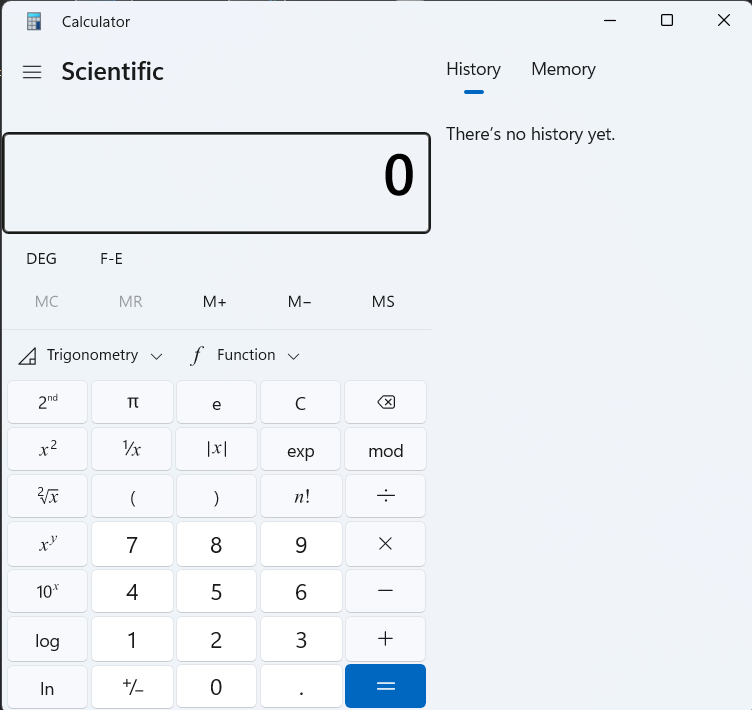The height and width of the screenshot is (710, 752).
Task: Toggle F-E scientific notation
Action: (111, 259)
